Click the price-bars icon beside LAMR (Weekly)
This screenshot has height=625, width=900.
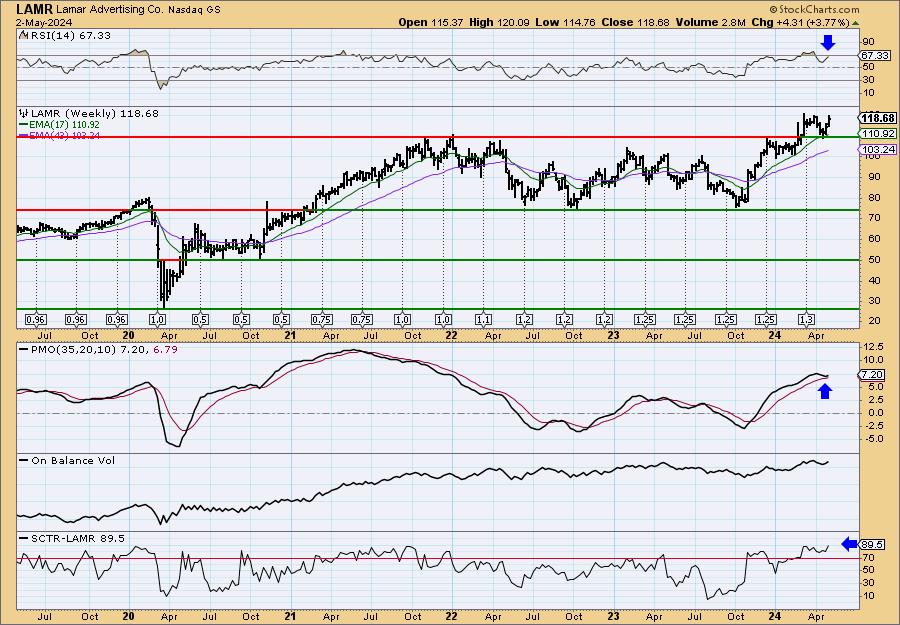tap(23, 114)
